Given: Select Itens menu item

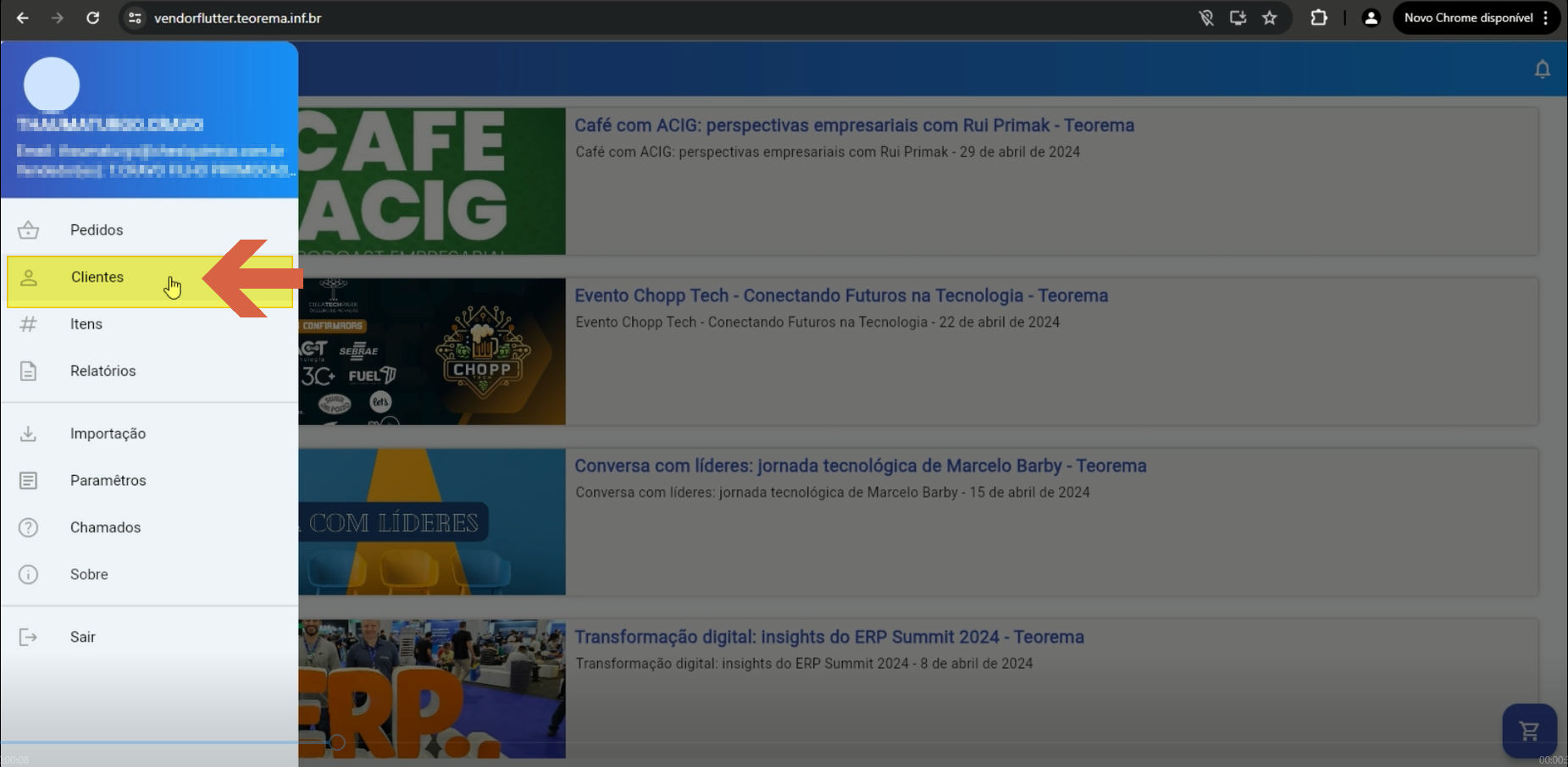Looking at the screenshot, I should (150, 323).
